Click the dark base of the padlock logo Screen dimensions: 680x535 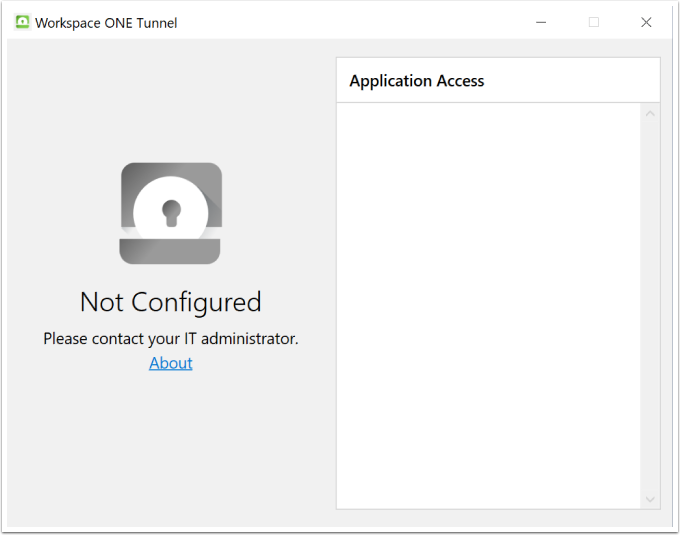171,252
